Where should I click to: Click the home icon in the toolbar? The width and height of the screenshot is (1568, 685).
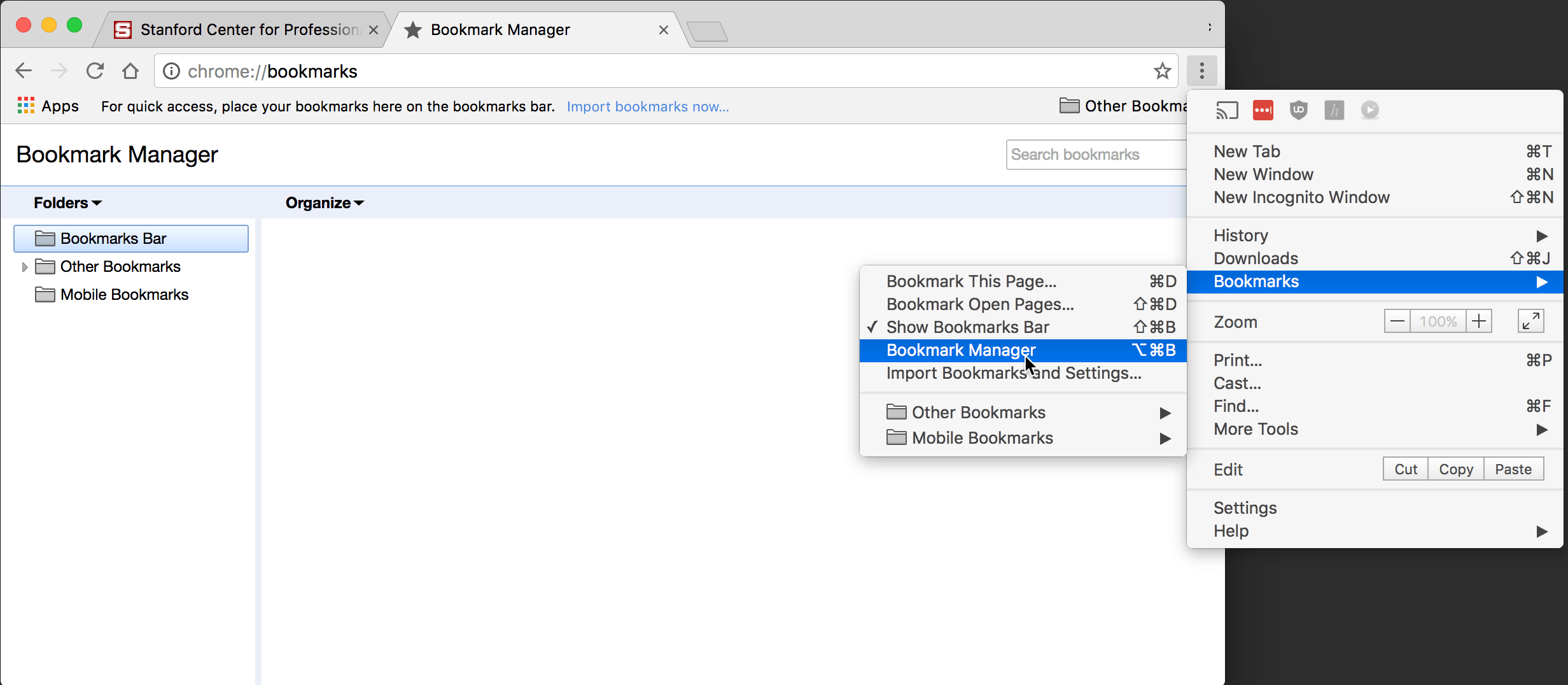(x=130, y=71)
